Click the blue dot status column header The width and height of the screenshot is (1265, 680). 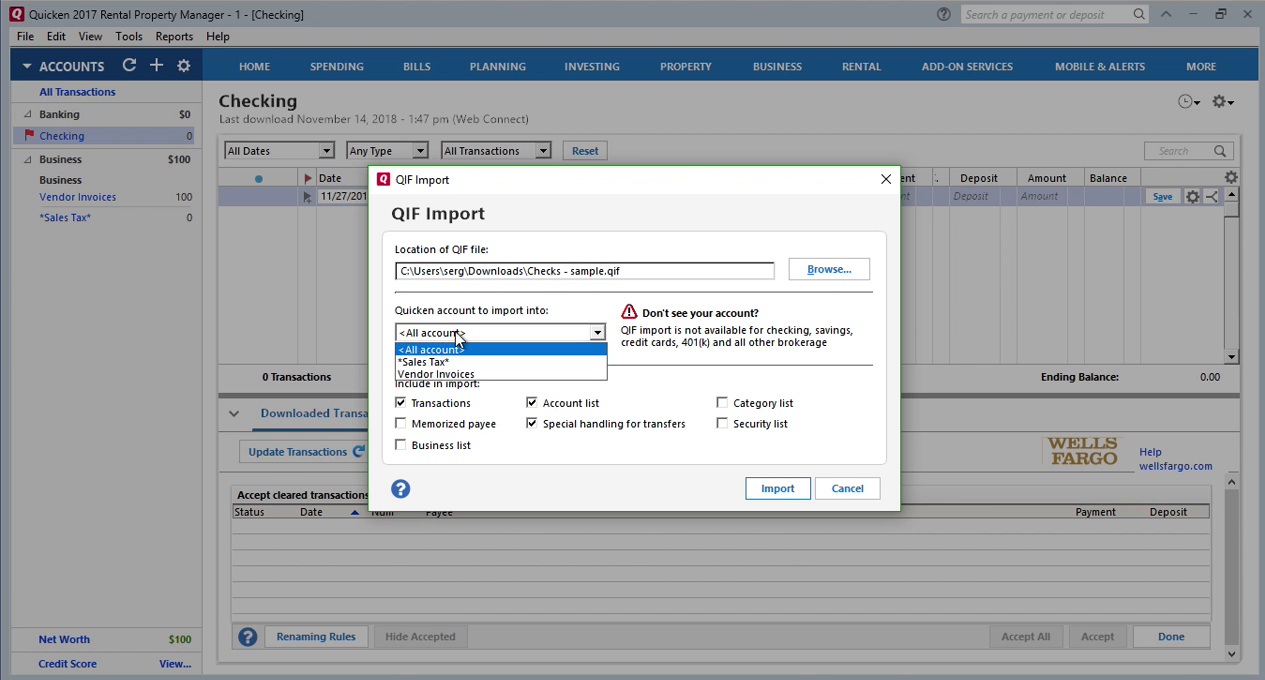[x=259, y=179]
